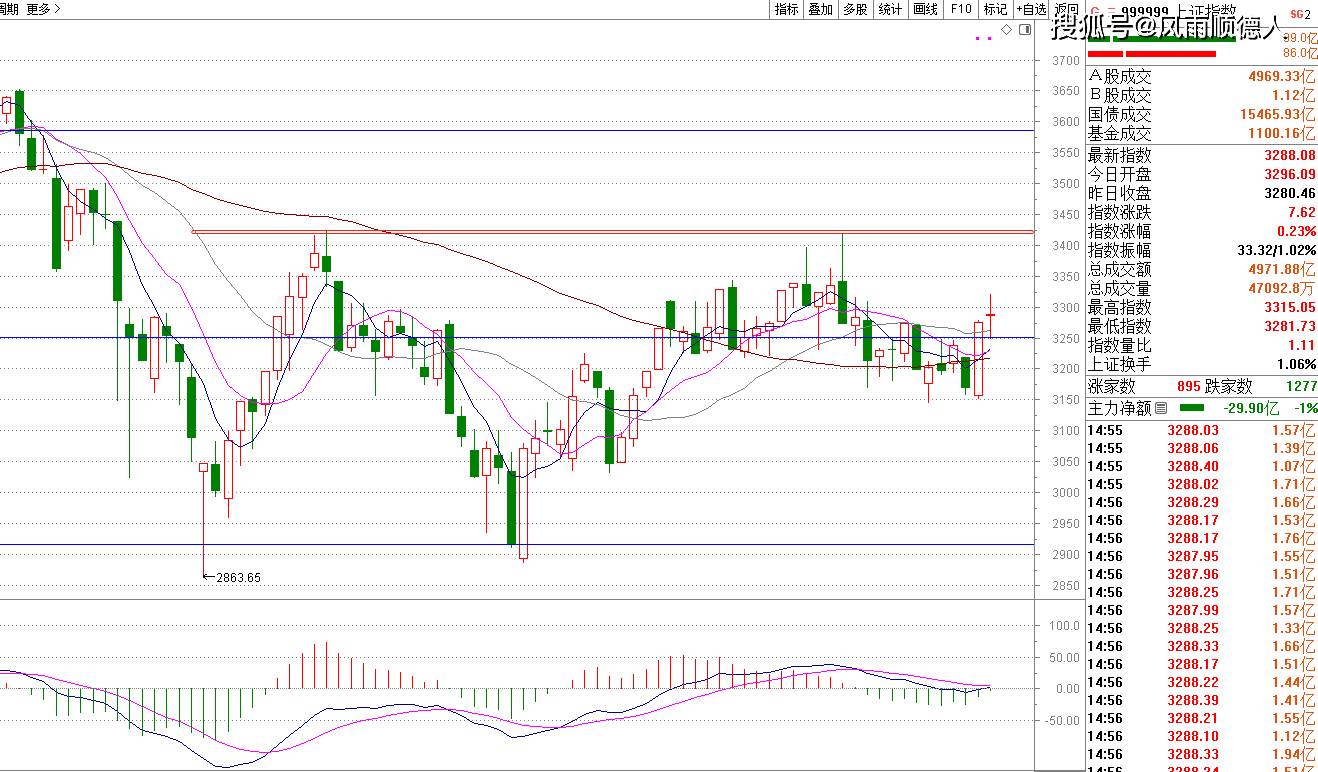Open the 统计 statistics tool
Viewport: 1318px width, 772px height.
(889, 9)
